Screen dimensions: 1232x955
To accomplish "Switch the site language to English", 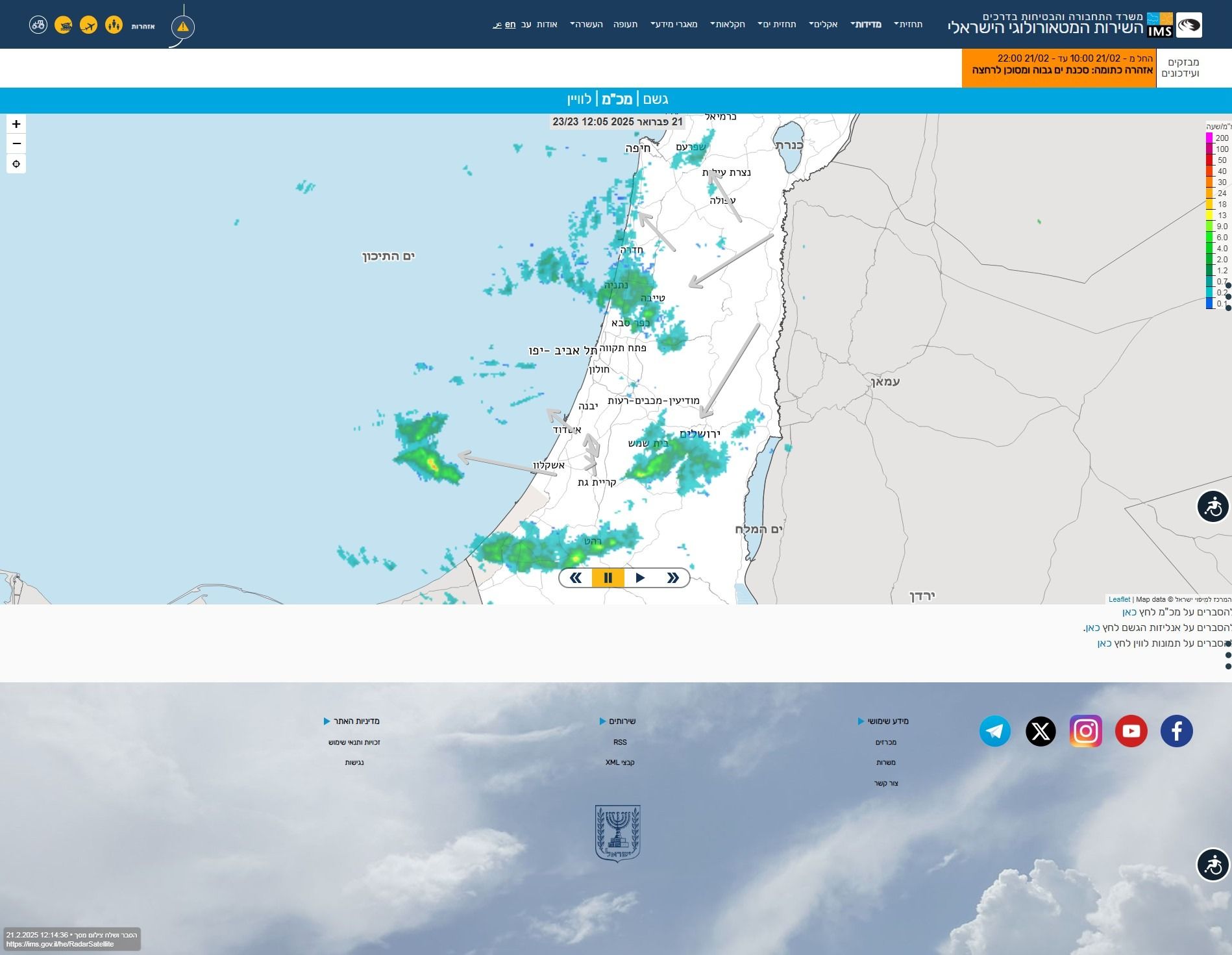I will (510, 24).
